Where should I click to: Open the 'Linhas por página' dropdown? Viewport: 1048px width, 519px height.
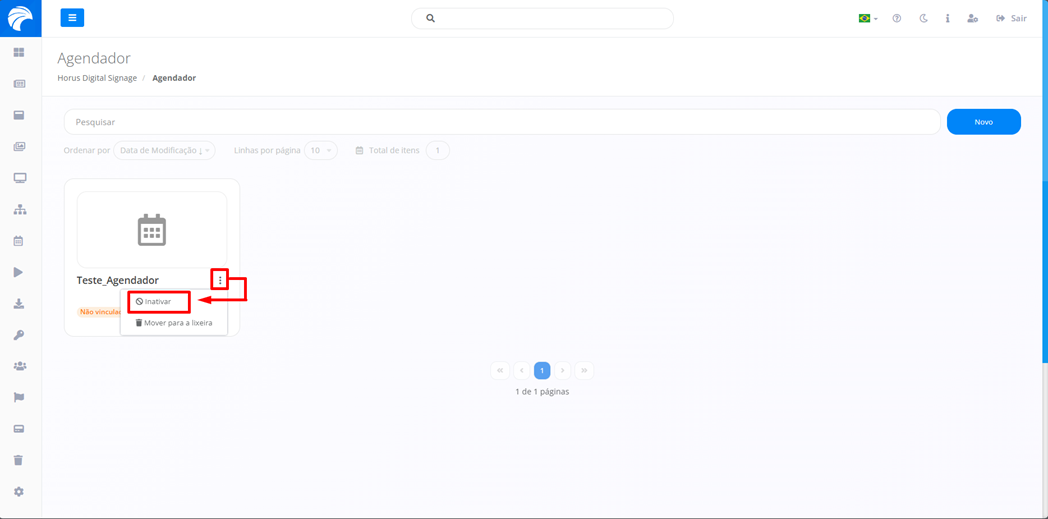tap(320, 151)
